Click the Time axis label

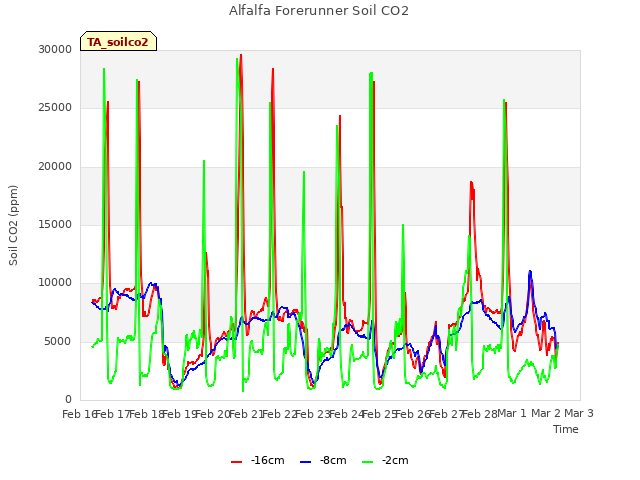point(566,429)
